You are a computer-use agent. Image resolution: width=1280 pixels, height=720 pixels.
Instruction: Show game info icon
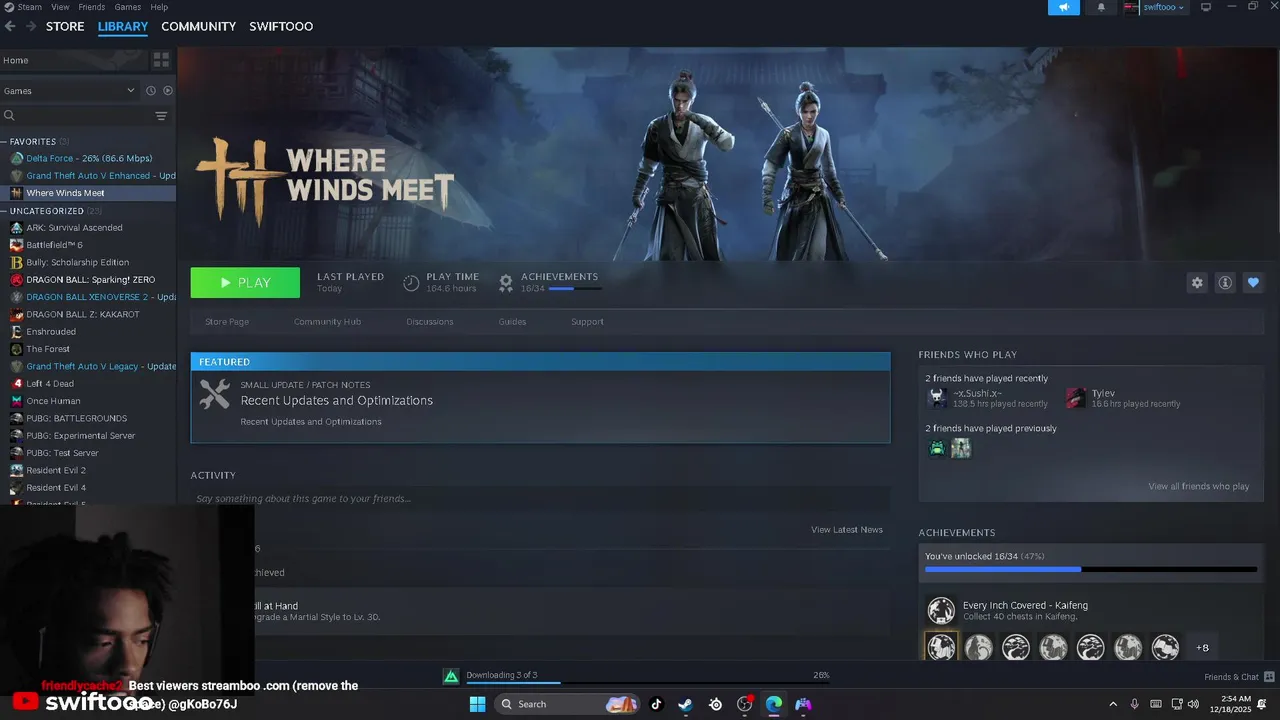(x=1225, y=283)
